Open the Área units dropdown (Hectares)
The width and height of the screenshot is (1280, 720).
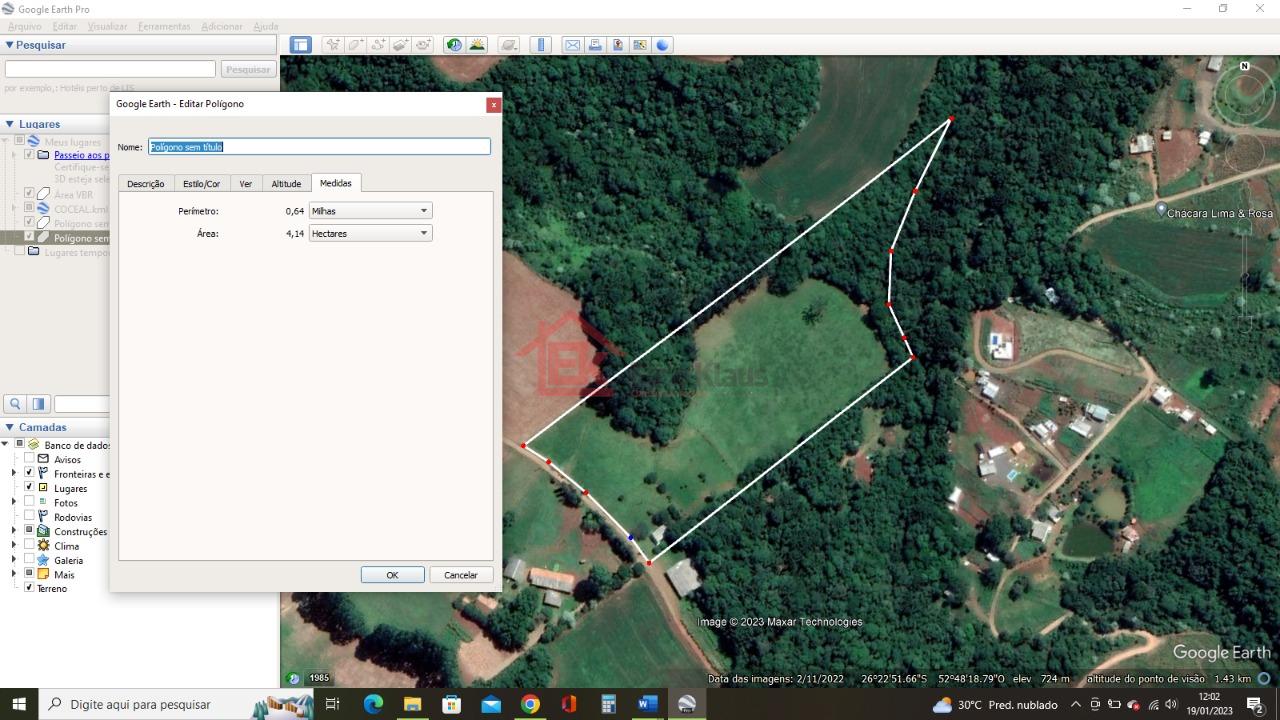pos(371,233)
